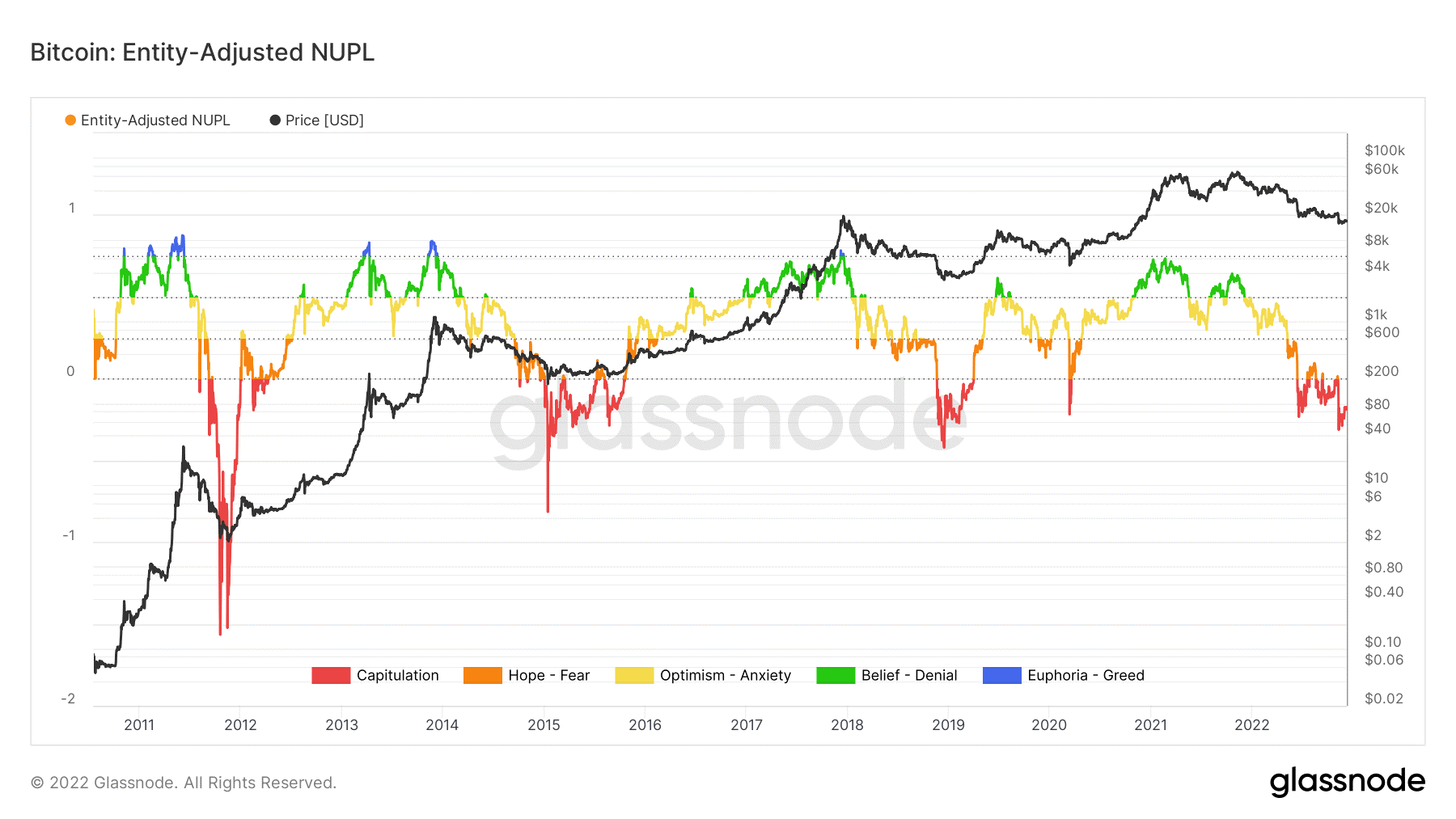Click the 2017 x-axis label
Viewport: 1456px width, 819px height.
point(747,725)
